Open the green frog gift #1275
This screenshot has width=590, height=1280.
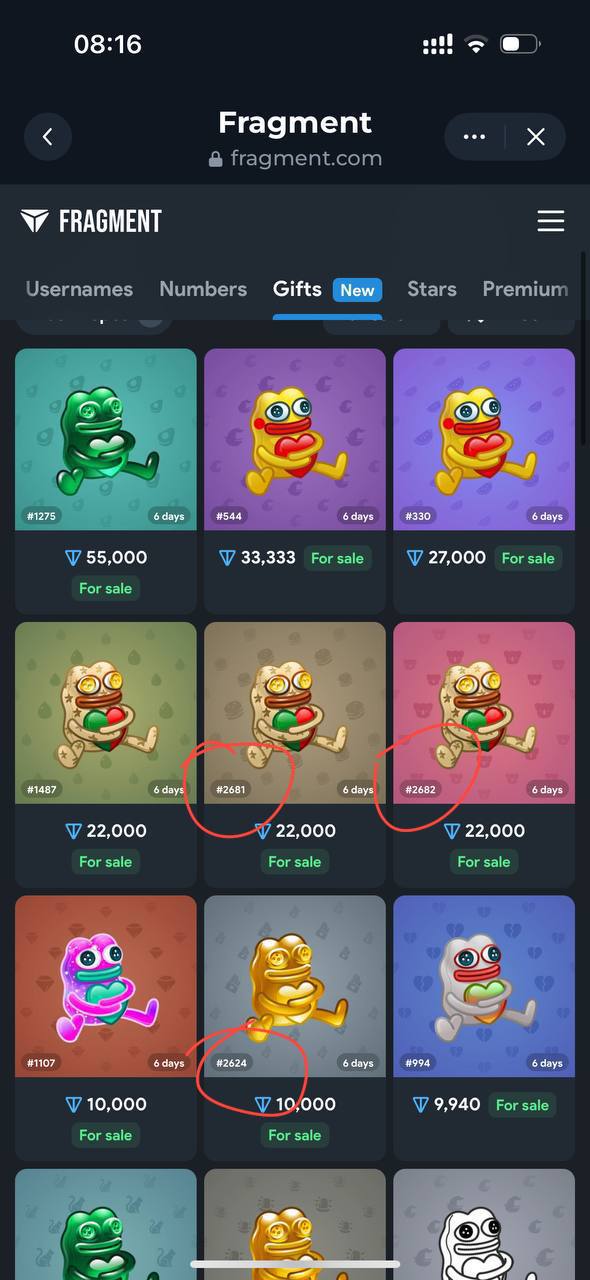[106, 439]
